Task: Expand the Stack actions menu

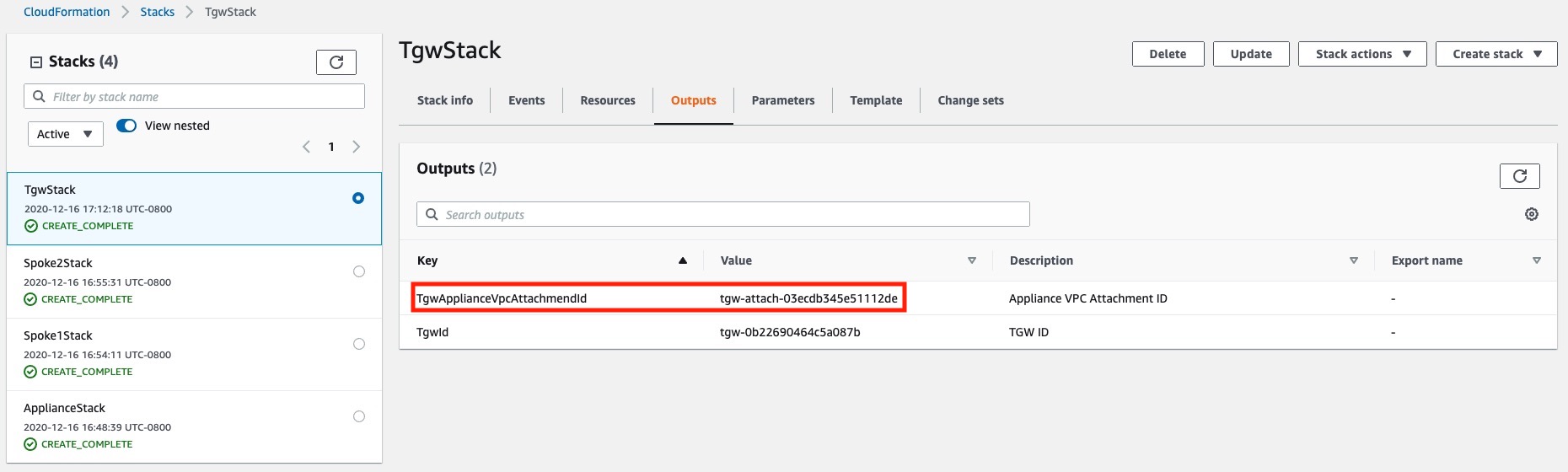Action: 1362,54
